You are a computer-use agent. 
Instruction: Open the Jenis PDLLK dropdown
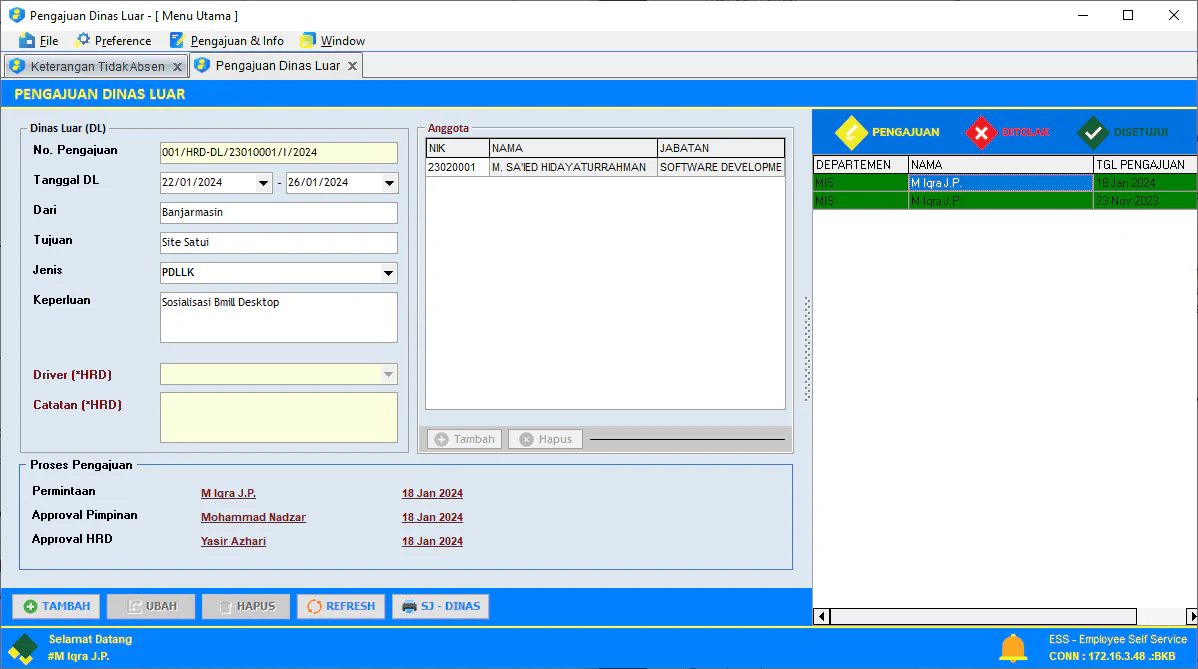[x=388, y=273]
